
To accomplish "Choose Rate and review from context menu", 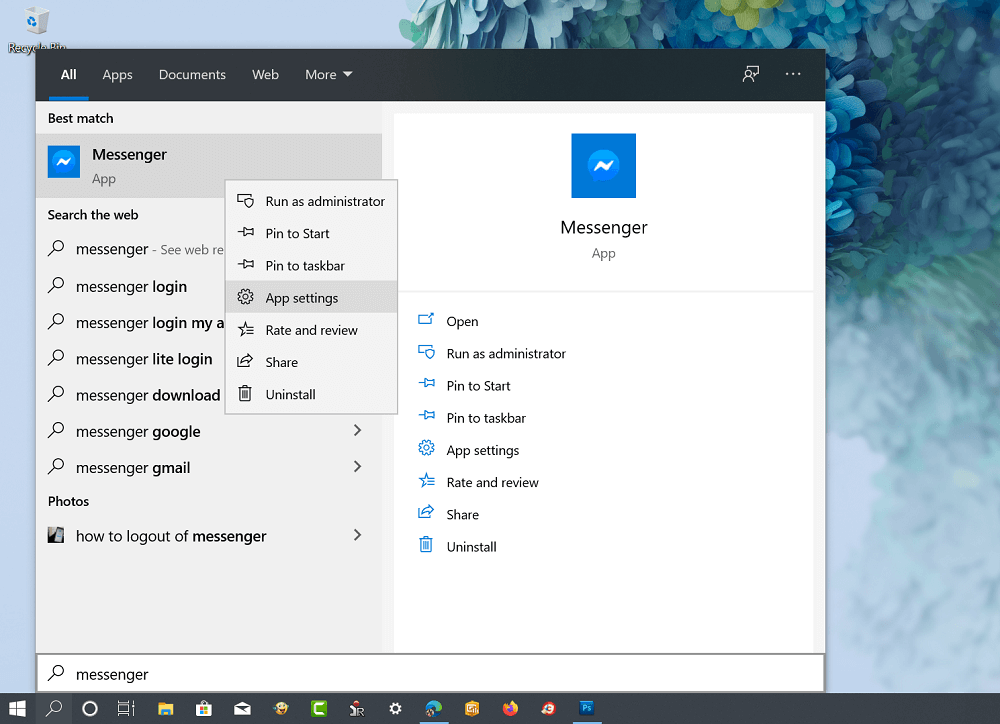I will point(311,330).
